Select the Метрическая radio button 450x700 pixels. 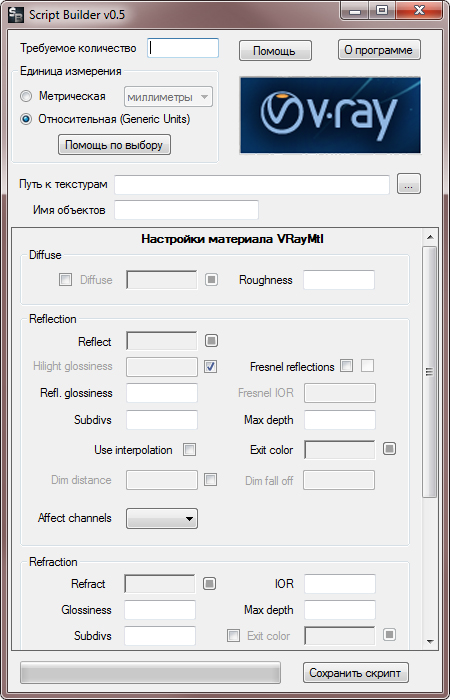(27, 96)
